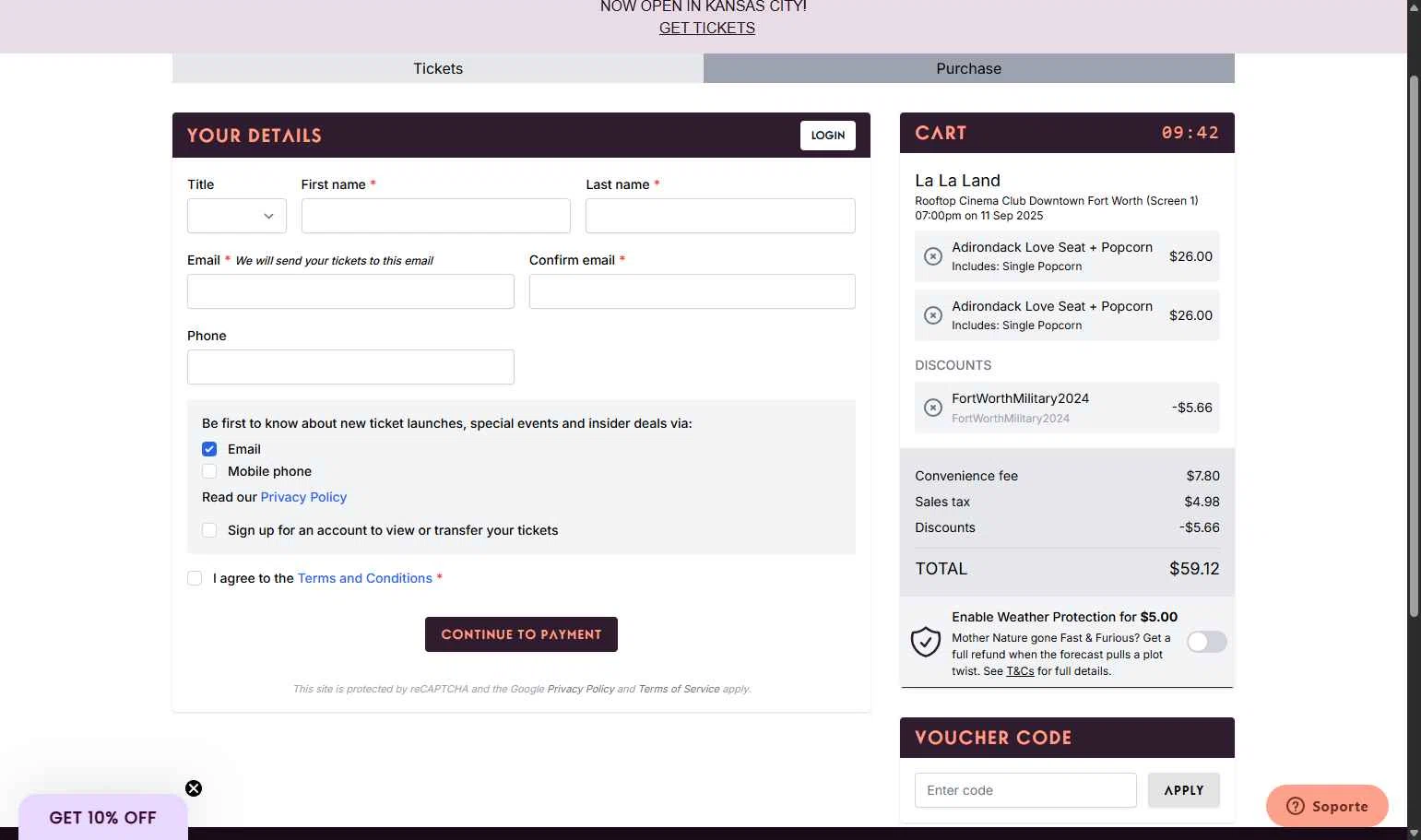Screen dimensions: 1421x840
Task: Close the Get 10% Off popup
Action: [194, 788]
